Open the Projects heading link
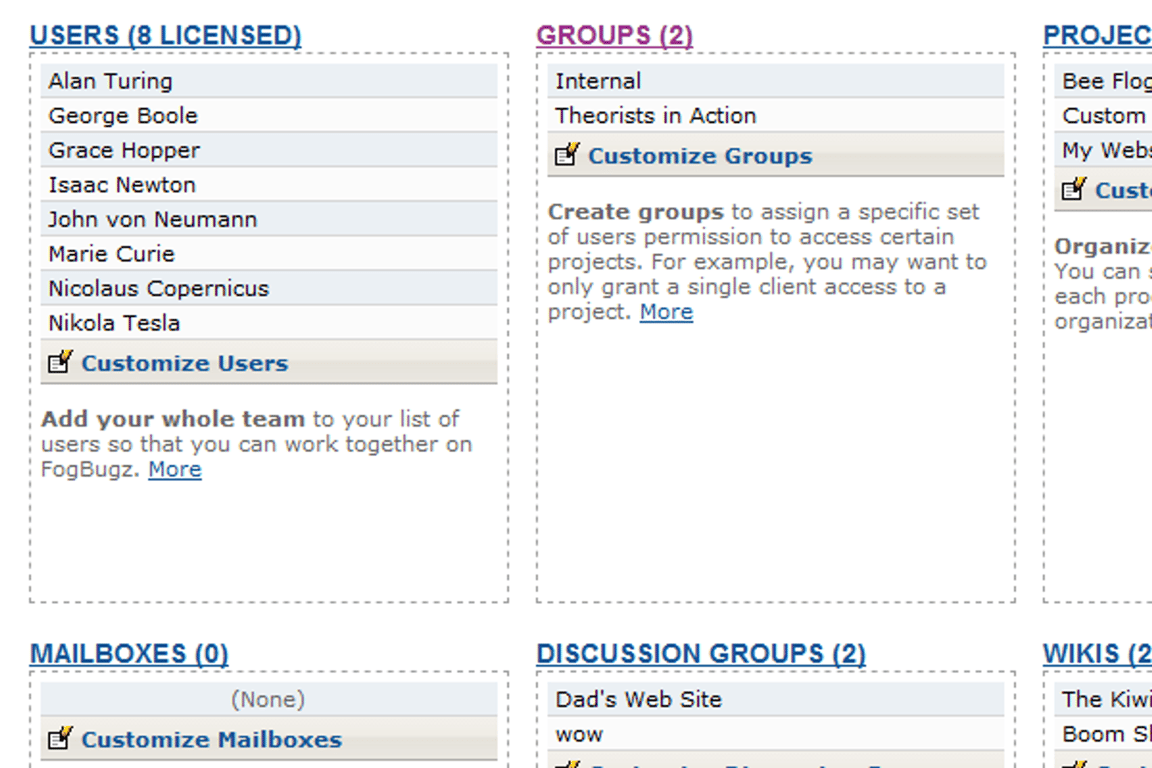 [x=1098, y=35]
